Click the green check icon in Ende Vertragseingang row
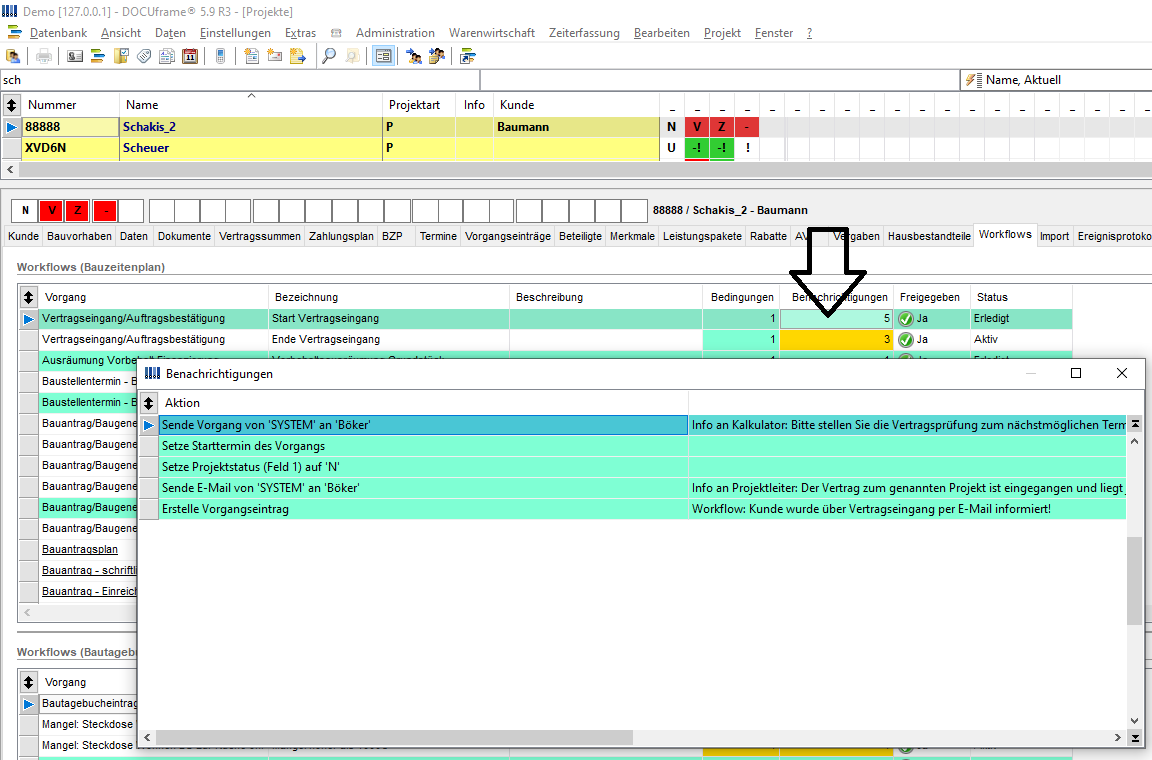 [906, 340]
